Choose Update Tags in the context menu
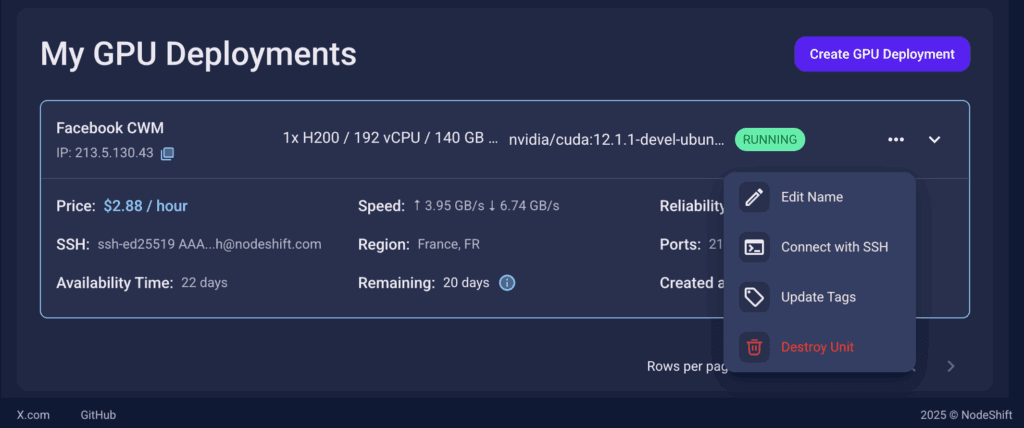 [x=818, y=297]
